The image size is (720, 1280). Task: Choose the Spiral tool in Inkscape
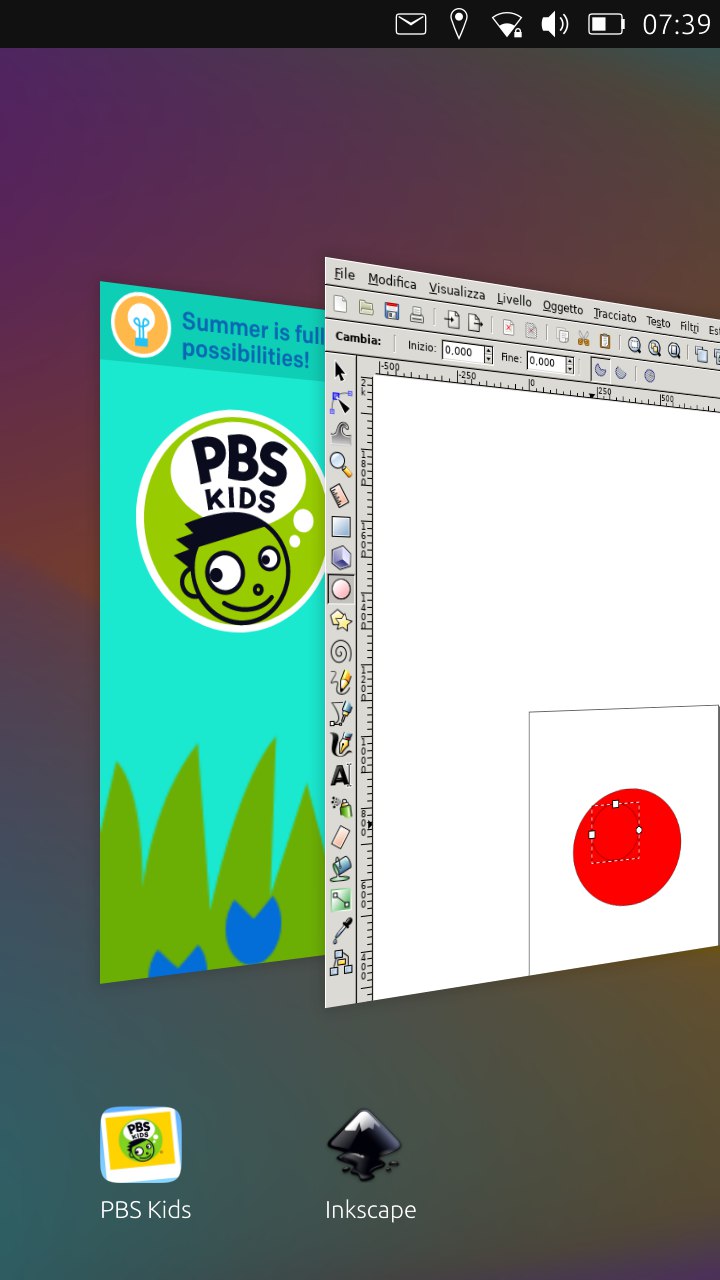pyautogui.click(x=341, y=651)
